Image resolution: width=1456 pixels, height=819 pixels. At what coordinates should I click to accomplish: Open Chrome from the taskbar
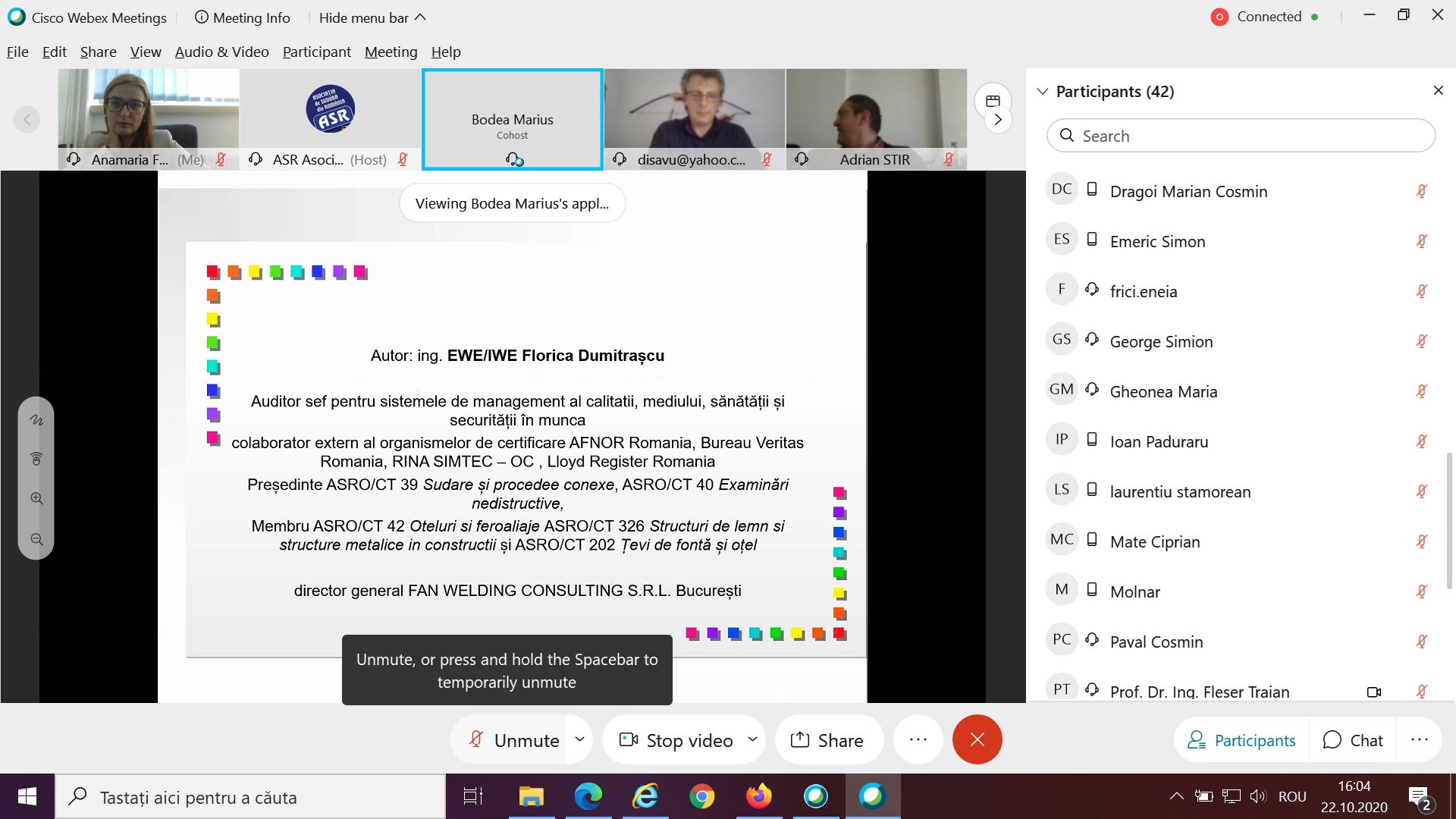(701, 796)
